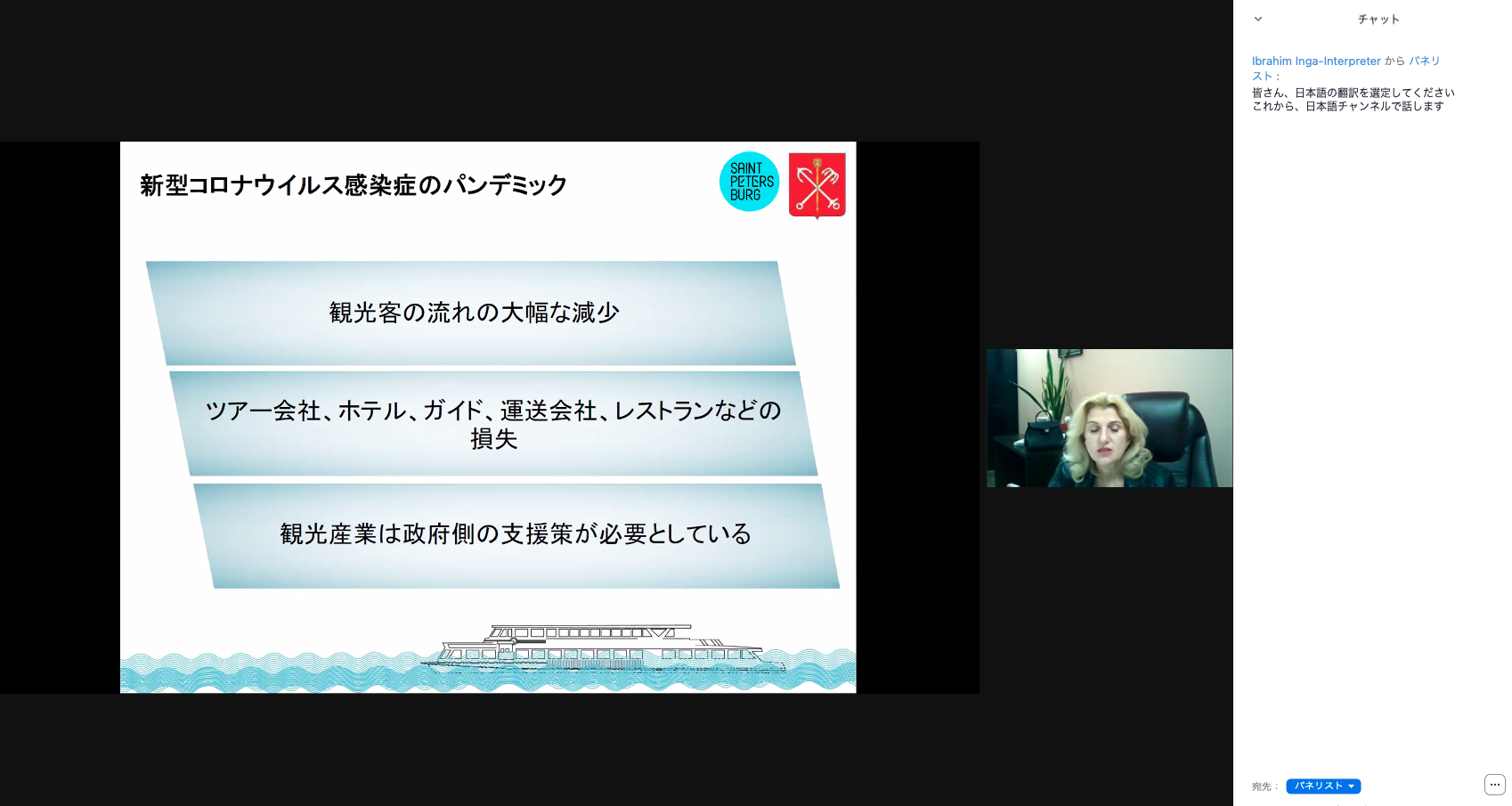Click the round Saint Petersburg logo
1512x806 pixels.
point(749,182)
